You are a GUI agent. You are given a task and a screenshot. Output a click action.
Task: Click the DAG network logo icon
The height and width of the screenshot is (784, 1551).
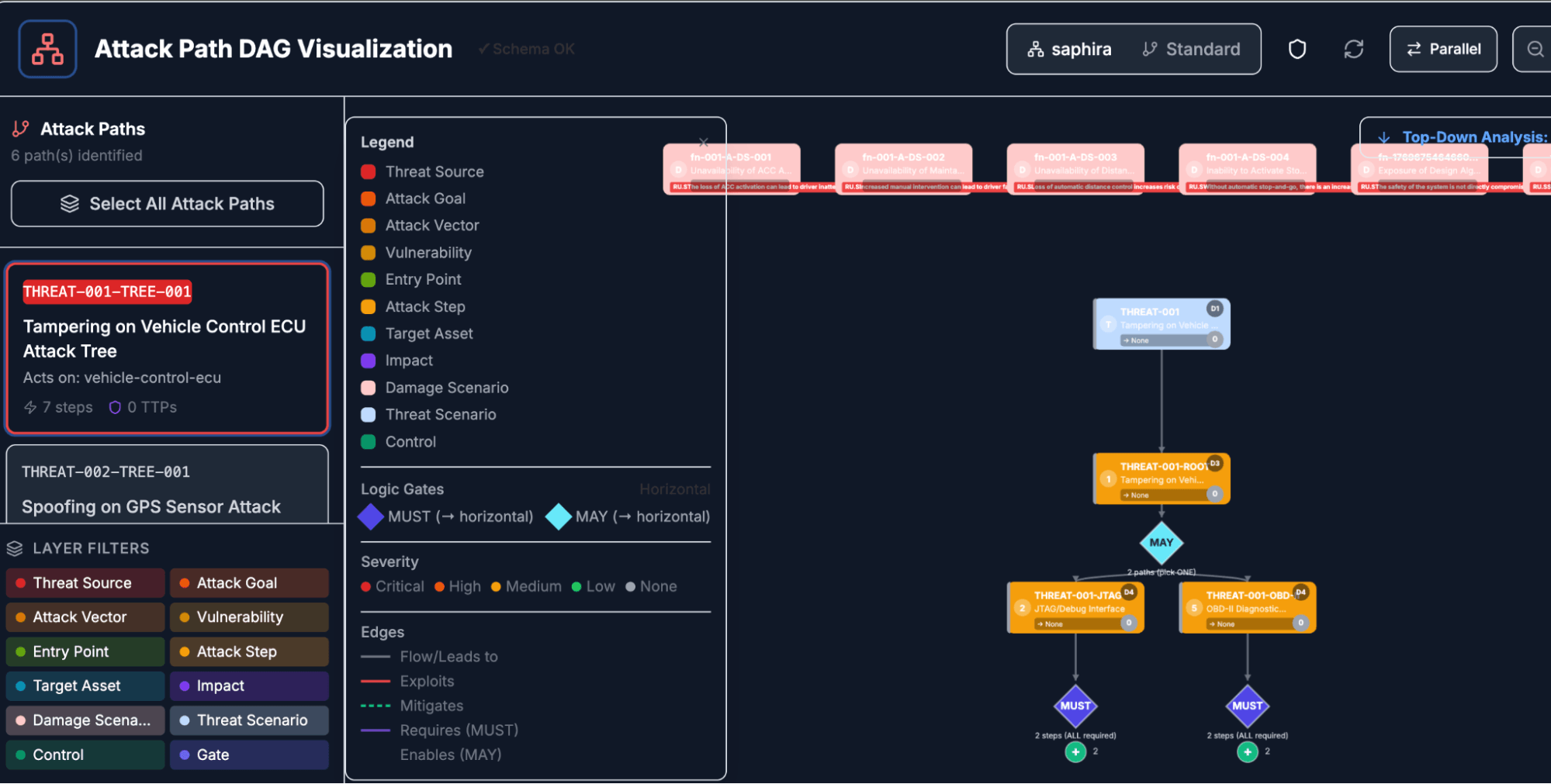pos(47,49)
